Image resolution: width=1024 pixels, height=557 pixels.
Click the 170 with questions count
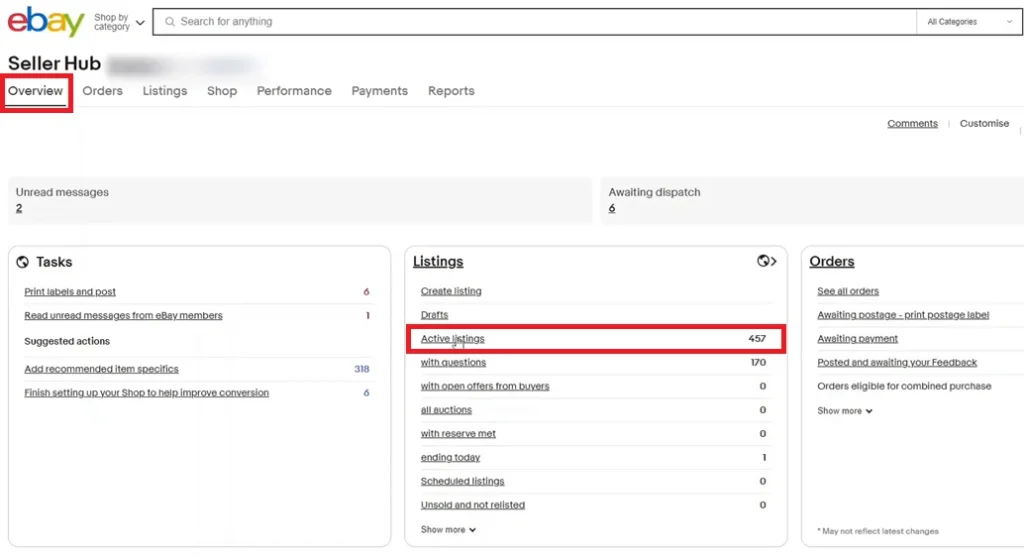pyautogui.click(x=758, y=362)
